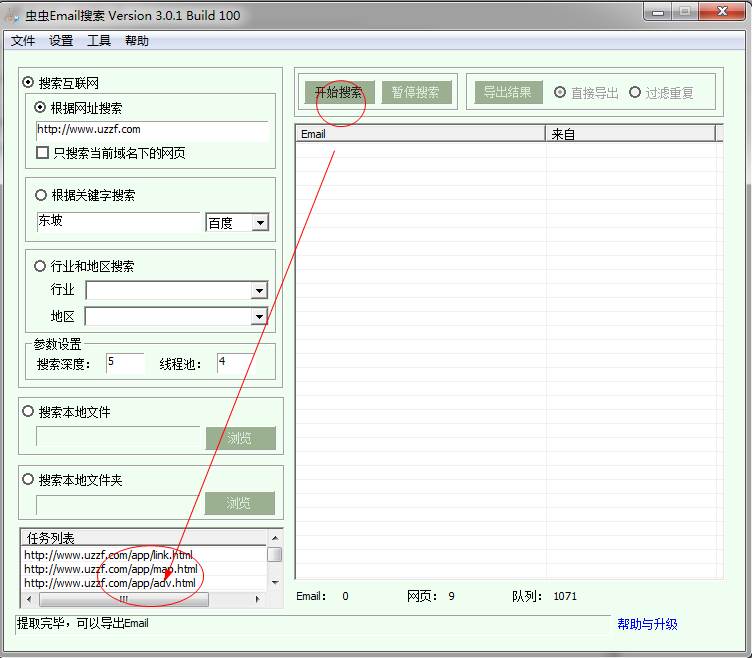The width and height of the screenshot is (752, 658).
Task: Click the 来自 column header
Action: pos(631,134)
